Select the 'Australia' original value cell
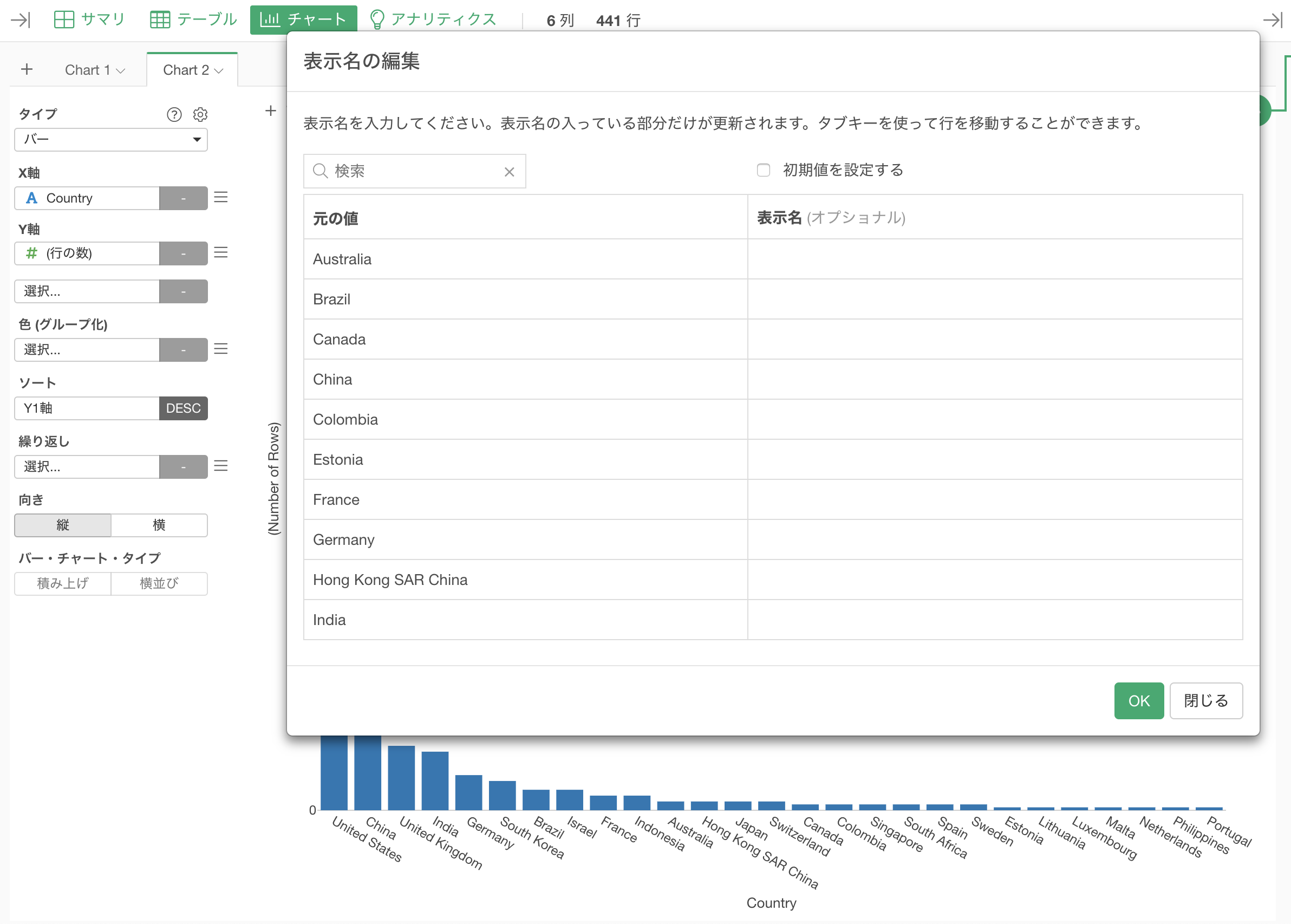Screen dimensions: 1291x924 pos(525,259)
